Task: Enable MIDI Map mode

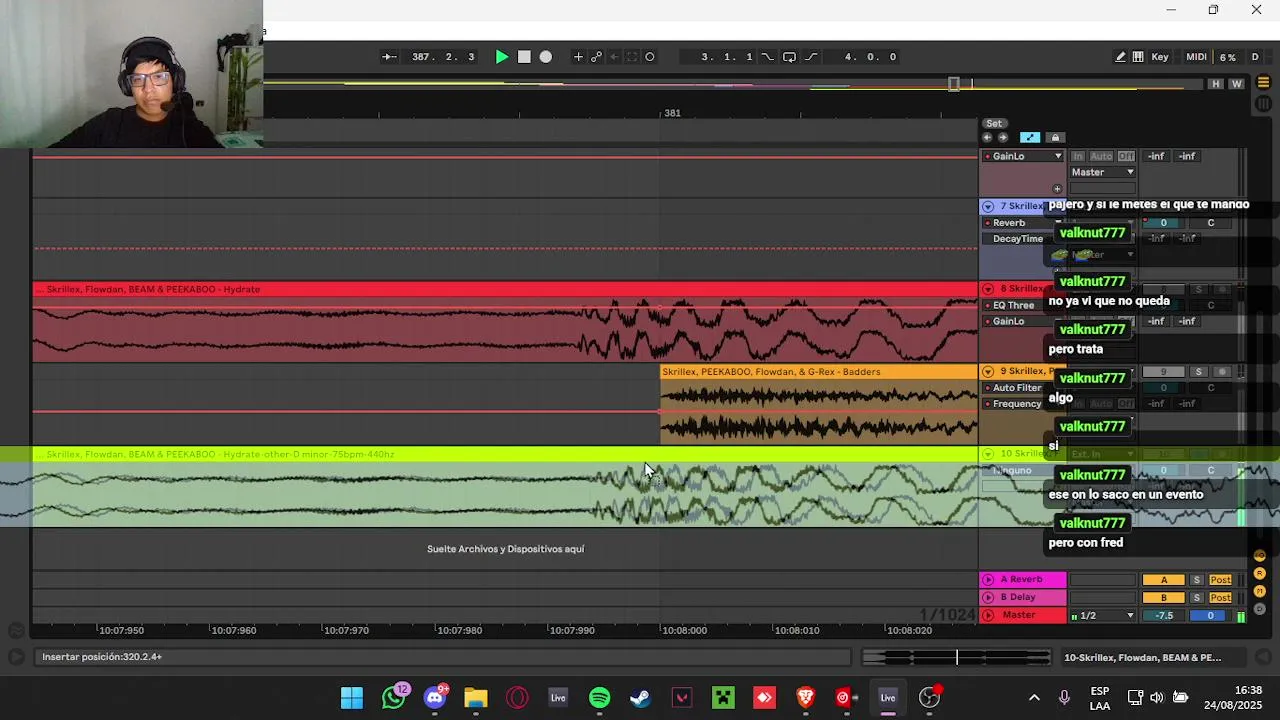Action: (x=1196, y=57)
